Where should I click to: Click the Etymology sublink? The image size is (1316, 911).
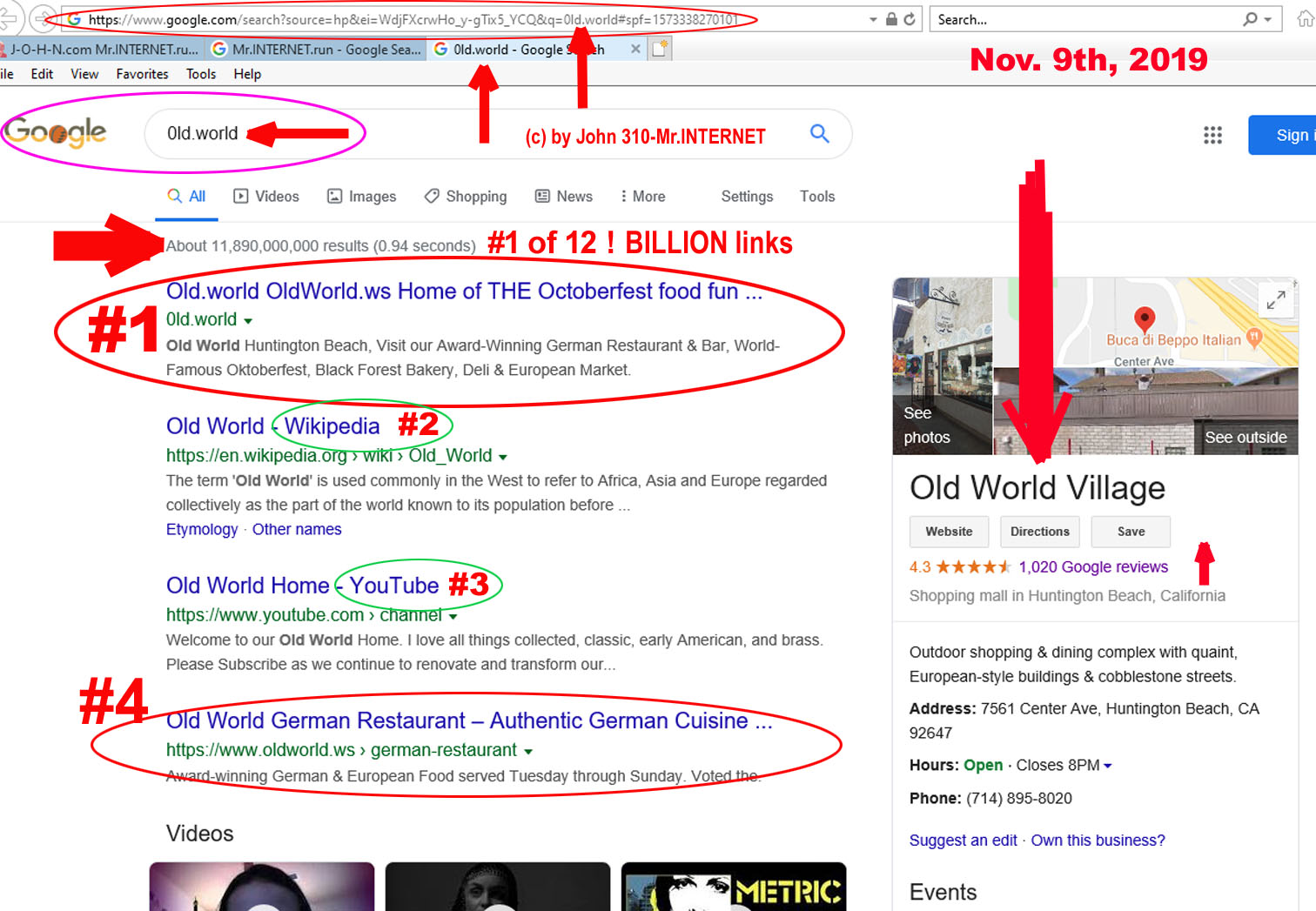(x=202, y=529)
